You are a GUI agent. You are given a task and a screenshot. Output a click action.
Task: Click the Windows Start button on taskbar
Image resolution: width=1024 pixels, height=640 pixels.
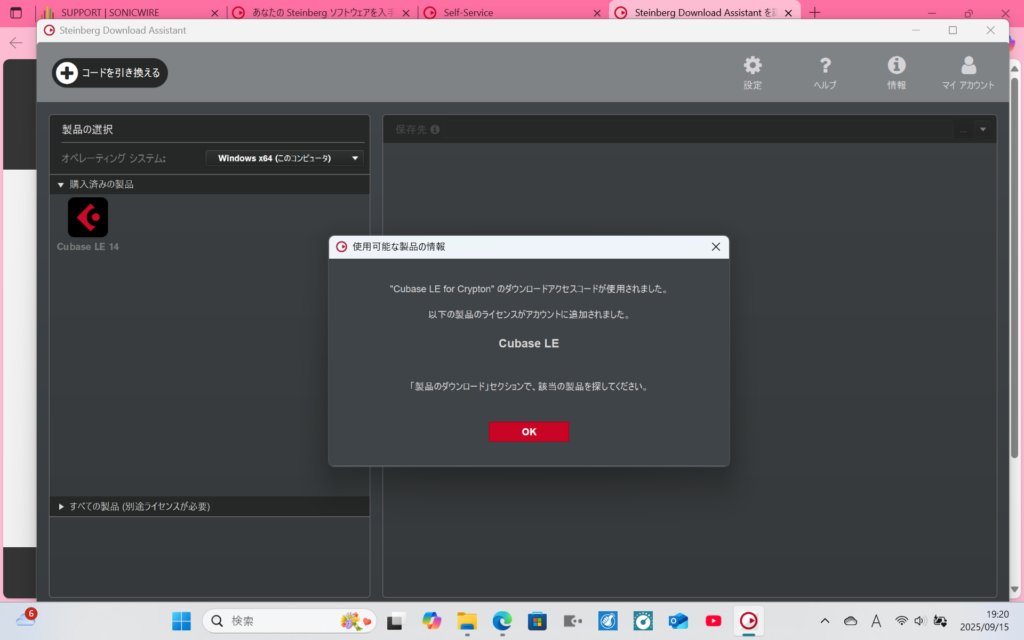point(181,621)
